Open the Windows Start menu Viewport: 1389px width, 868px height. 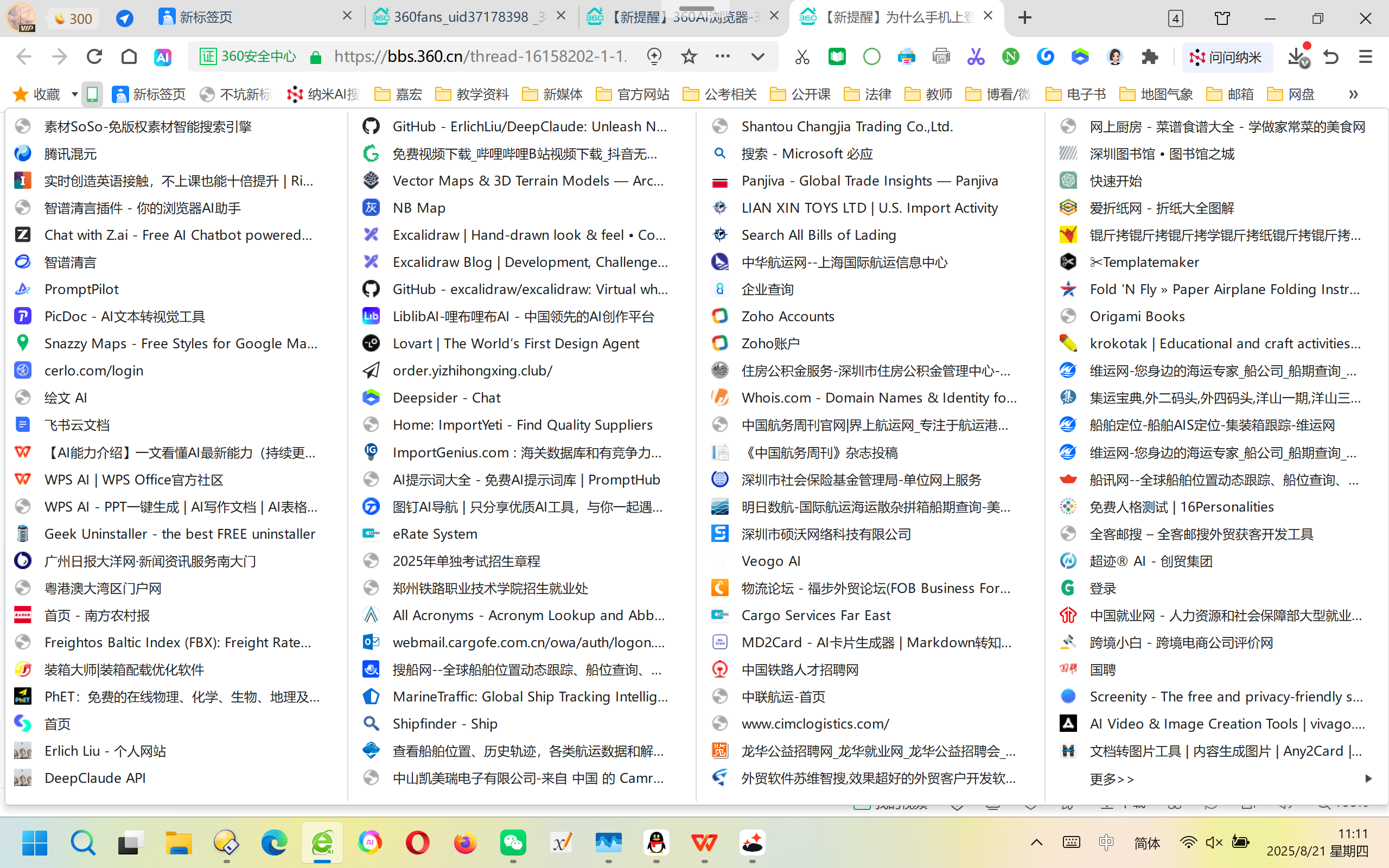click(x=35, y=843)
